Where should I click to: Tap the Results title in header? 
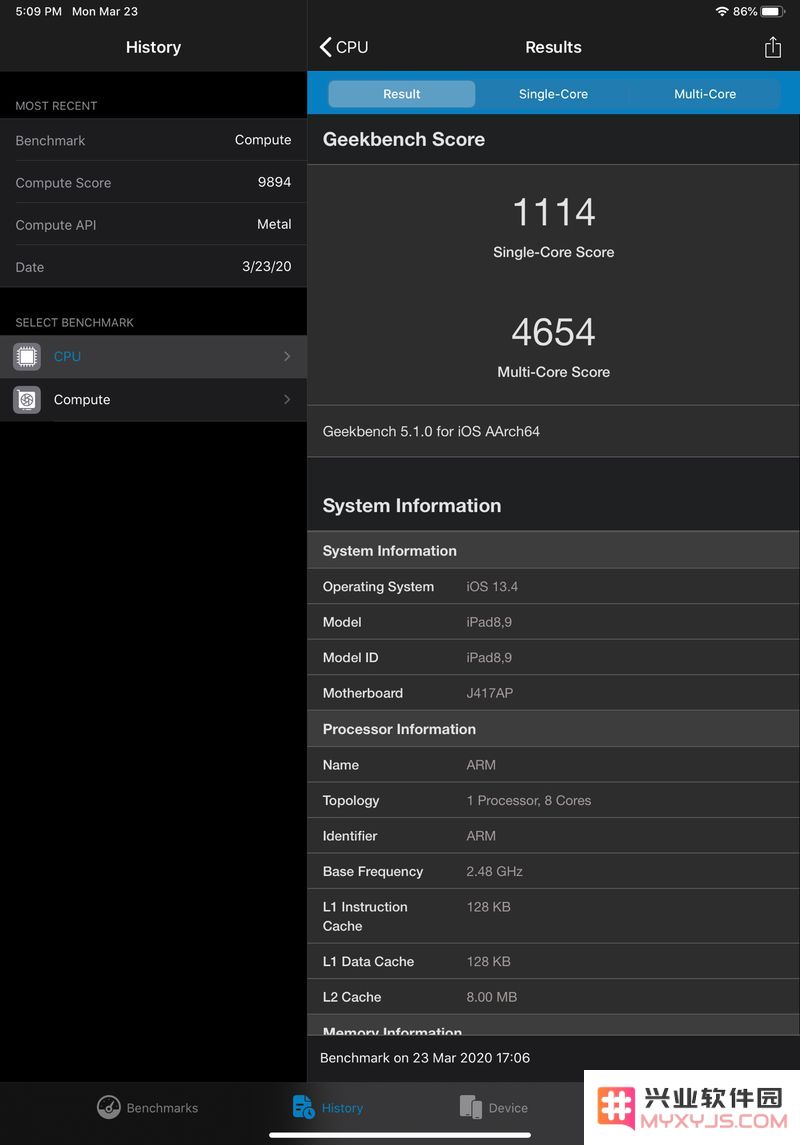click(553, 47)
